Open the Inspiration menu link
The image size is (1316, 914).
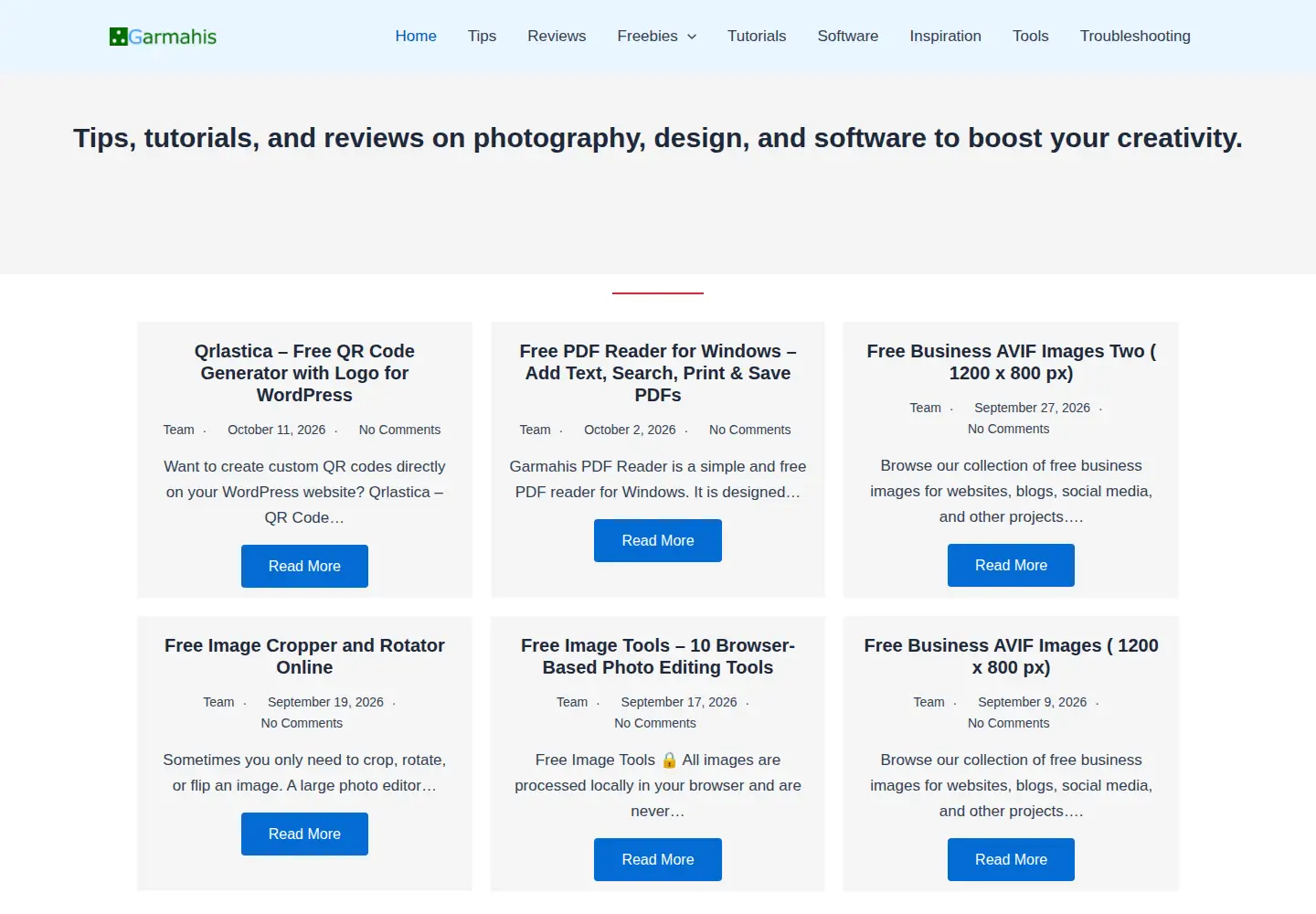945,36
